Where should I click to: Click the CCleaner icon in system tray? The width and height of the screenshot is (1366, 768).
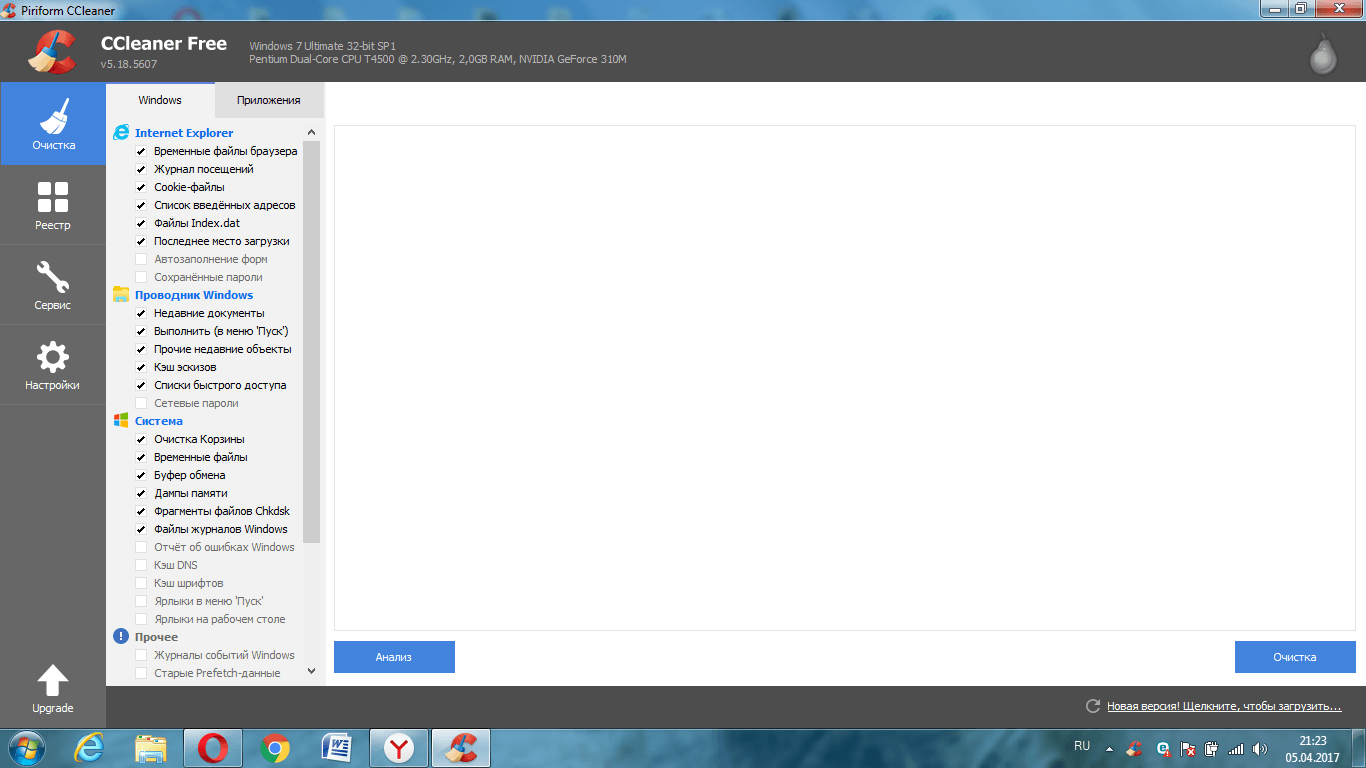pos(1134,748)
